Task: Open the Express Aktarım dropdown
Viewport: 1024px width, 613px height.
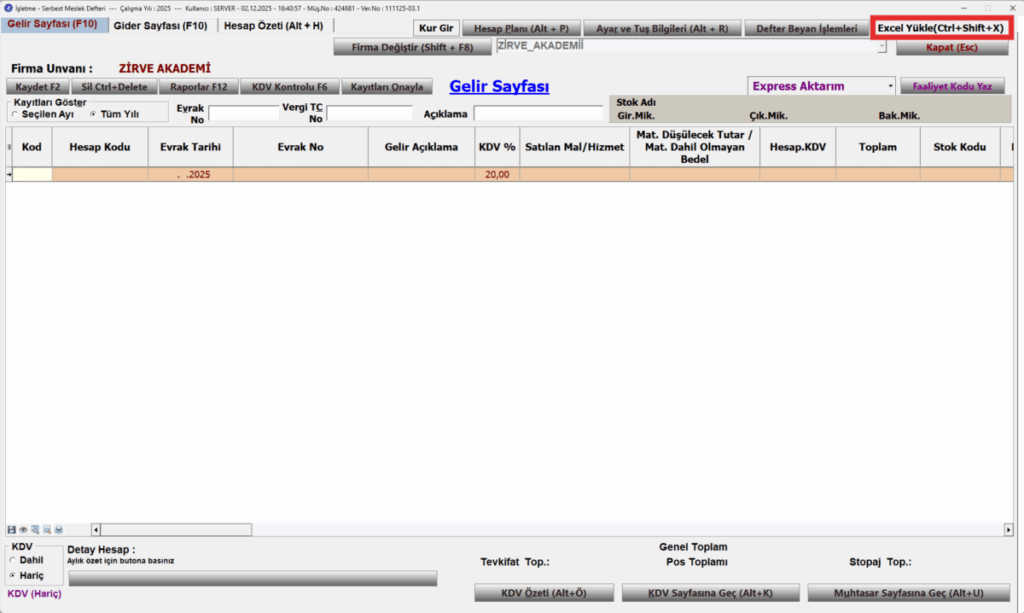Action: click(x=890, y=86)
